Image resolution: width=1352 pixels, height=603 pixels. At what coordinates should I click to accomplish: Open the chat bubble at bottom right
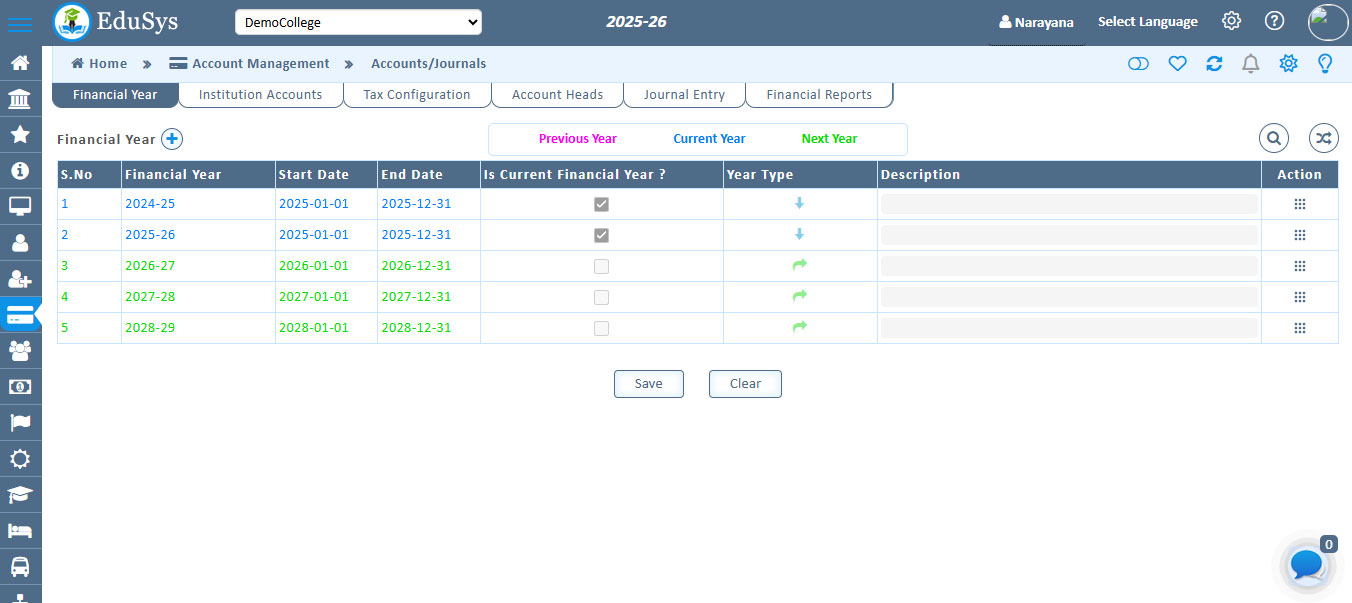[x=1306, y=565]
